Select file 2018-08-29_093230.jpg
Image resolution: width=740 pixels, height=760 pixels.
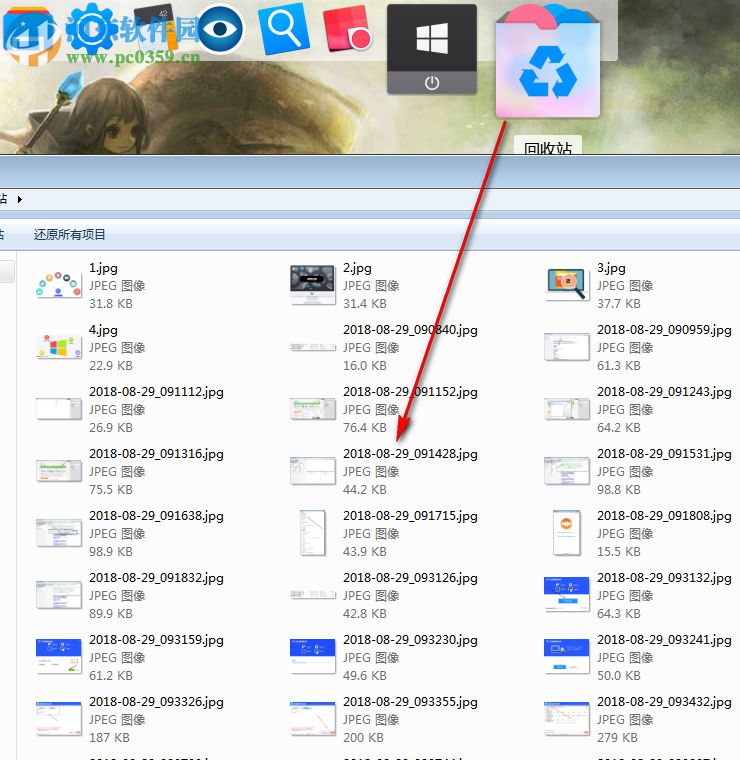[x=383, y=657]
